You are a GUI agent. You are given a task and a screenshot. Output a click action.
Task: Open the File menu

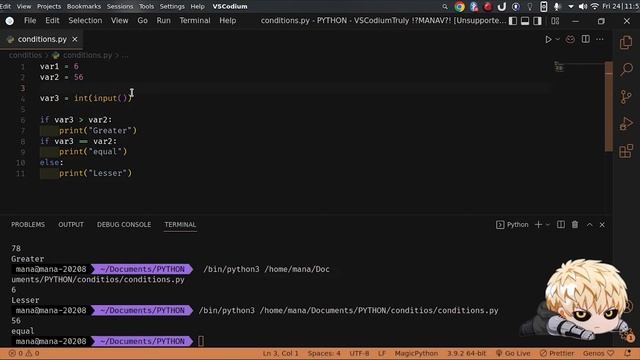(30, 20)
